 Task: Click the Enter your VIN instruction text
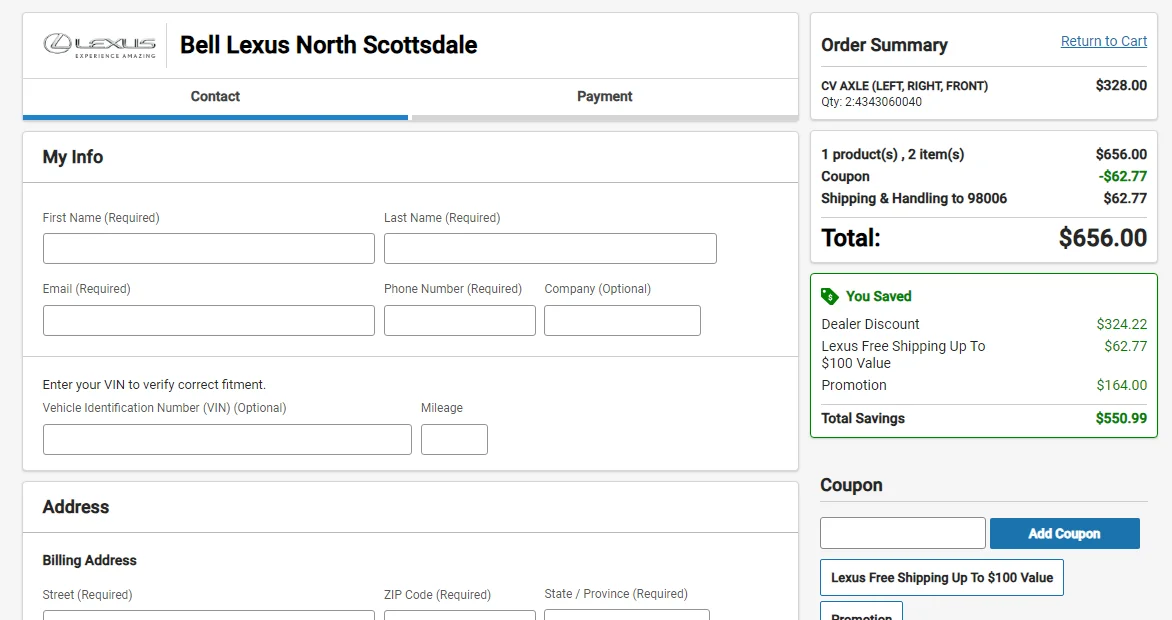[154, 384]
